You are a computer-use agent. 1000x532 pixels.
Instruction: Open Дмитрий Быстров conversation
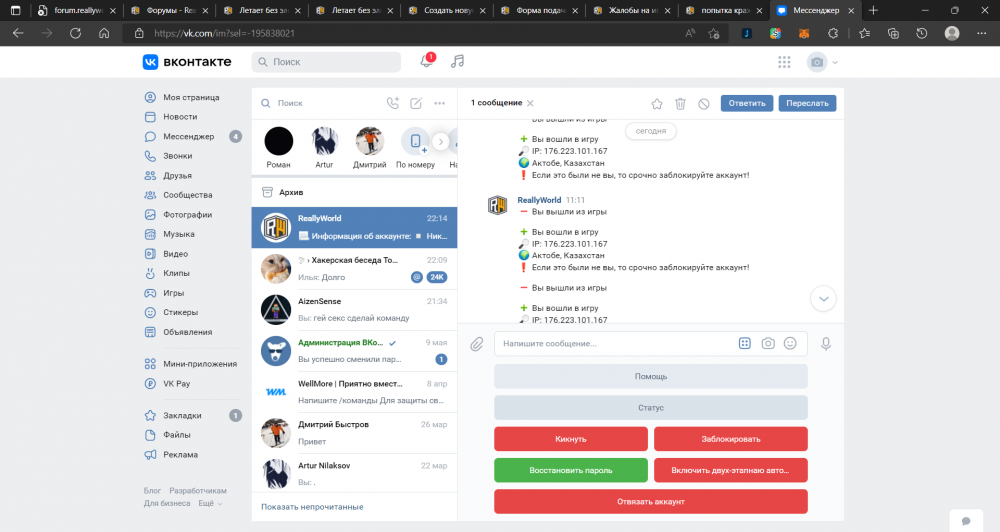tap(355, 433)
